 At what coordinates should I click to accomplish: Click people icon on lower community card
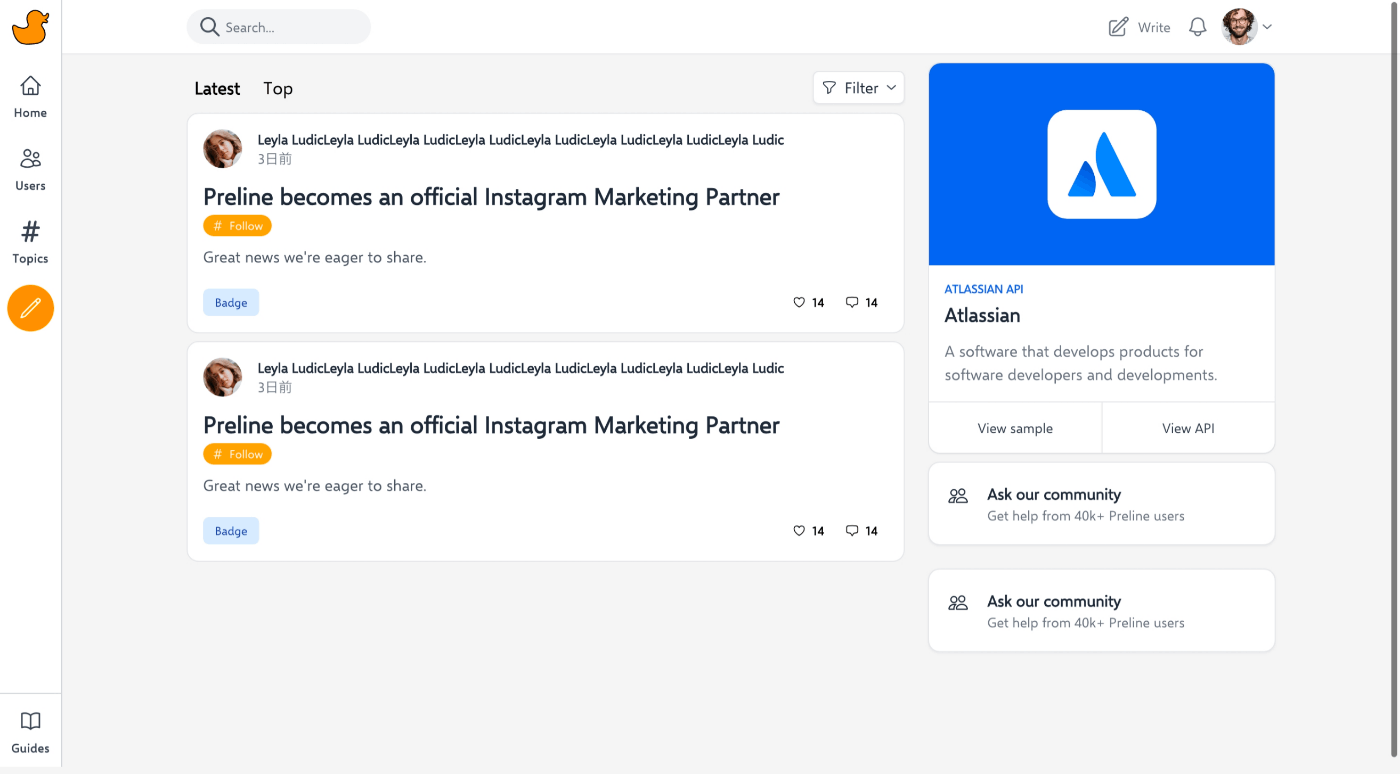tap(958, 602)
